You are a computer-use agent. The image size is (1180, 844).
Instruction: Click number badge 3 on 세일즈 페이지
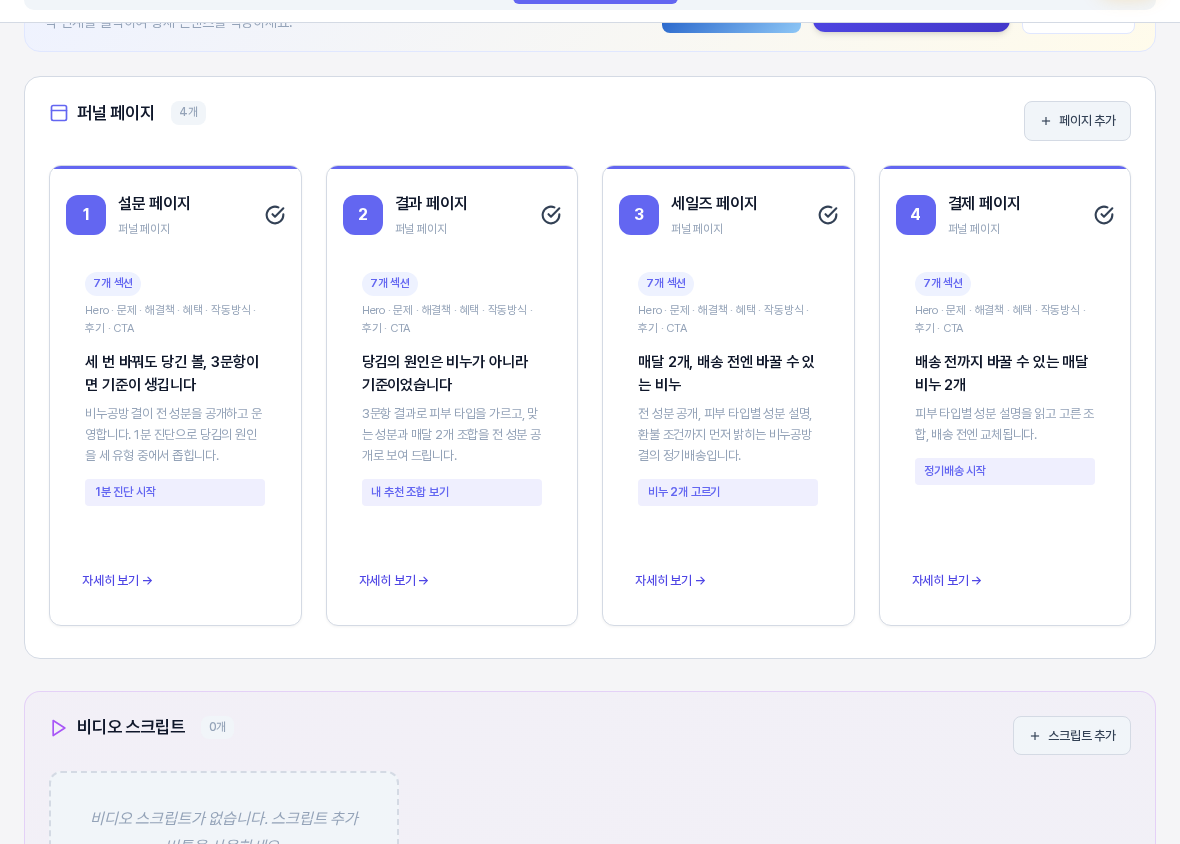point(639,214)
